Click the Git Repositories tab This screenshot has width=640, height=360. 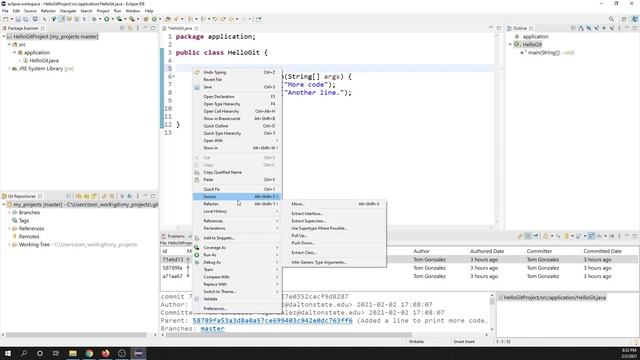[22, 196]
